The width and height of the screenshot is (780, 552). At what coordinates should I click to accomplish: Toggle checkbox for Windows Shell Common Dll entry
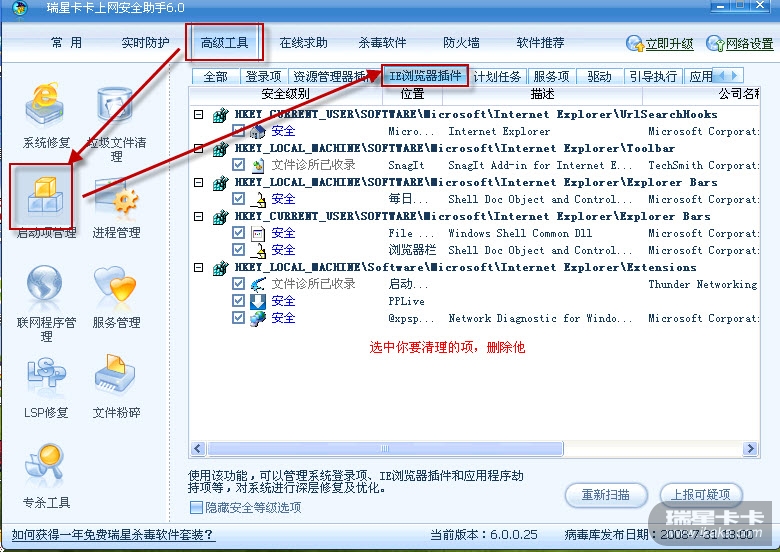pos(238,233)
